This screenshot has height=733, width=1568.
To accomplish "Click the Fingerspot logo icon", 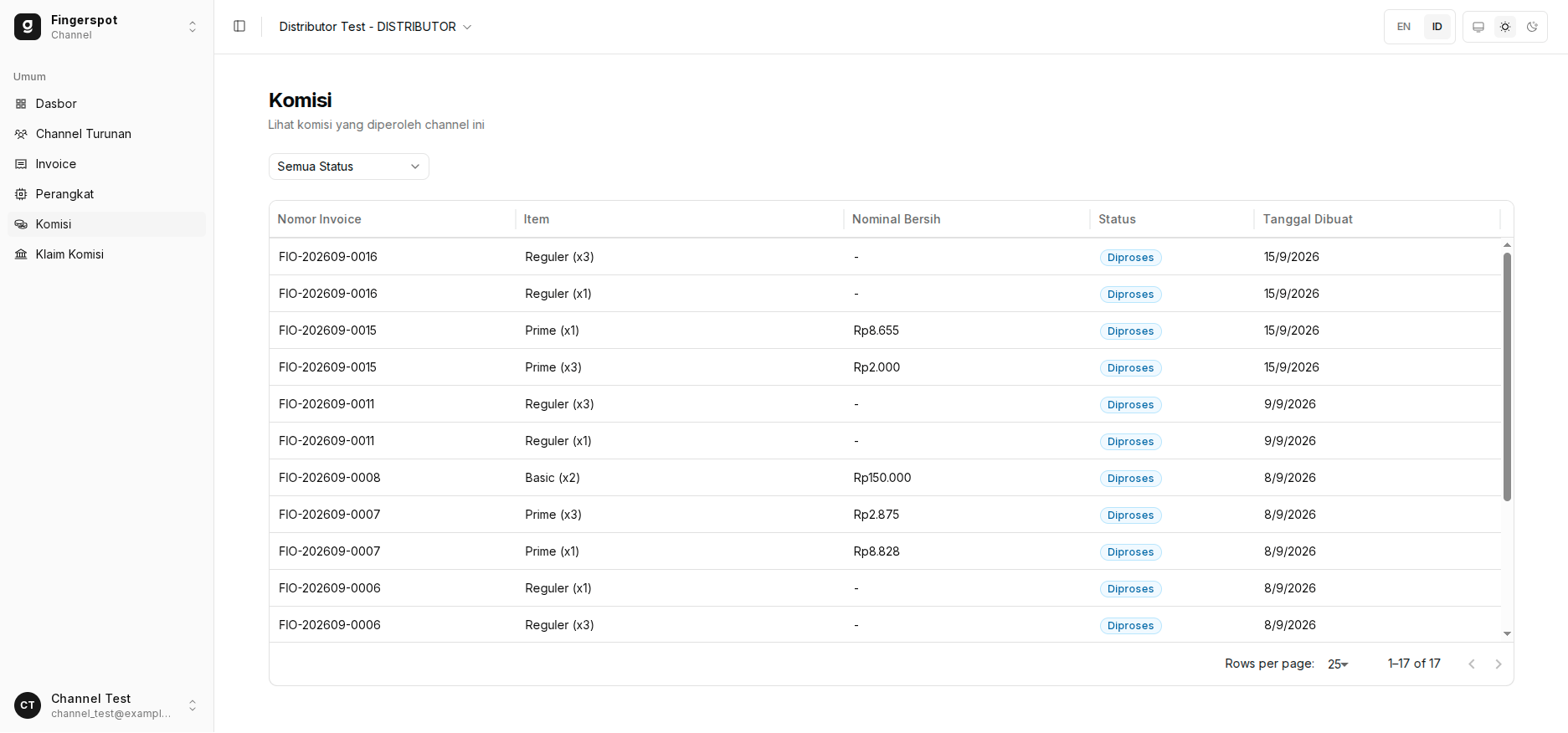I will 28,27.
